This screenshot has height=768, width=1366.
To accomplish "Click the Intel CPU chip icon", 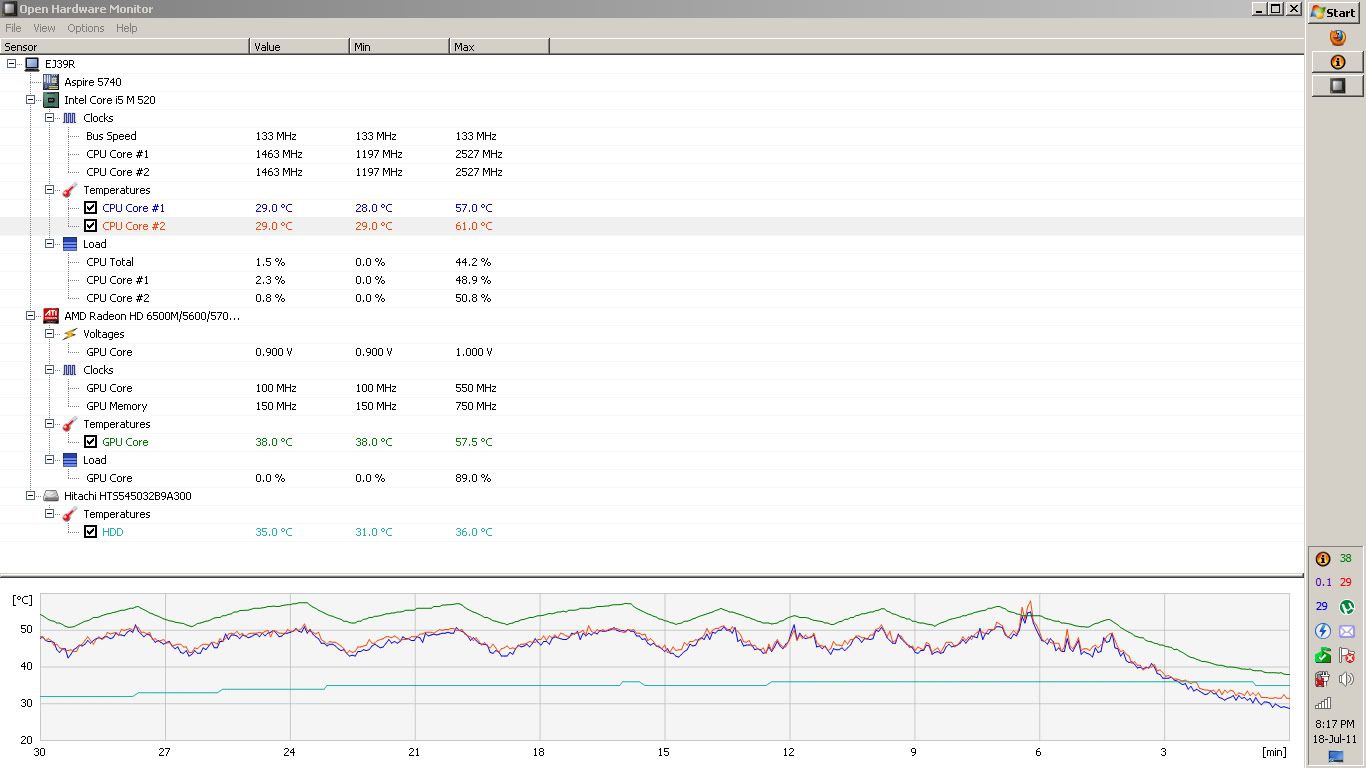I will coord(51,100).
